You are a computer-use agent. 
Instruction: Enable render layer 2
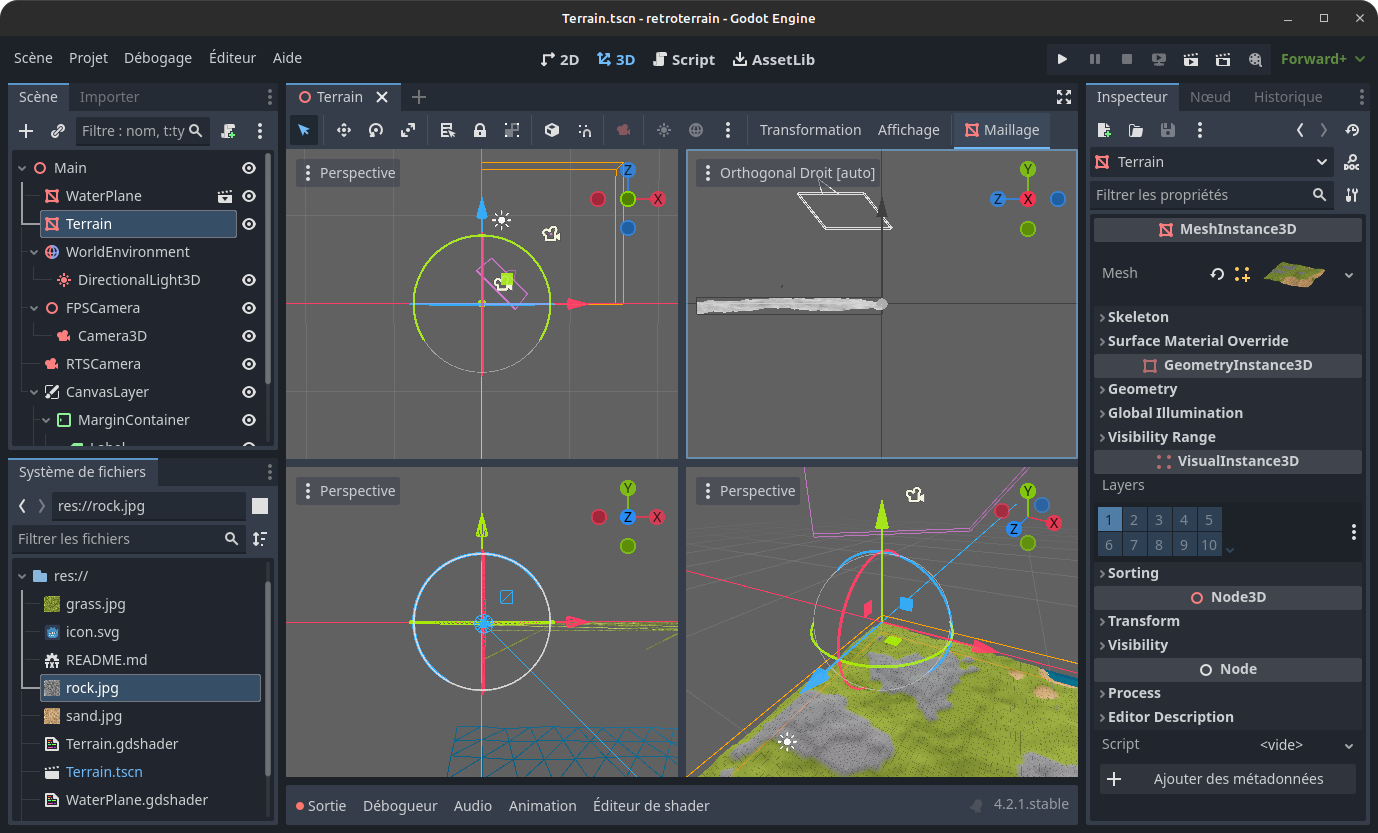coord(1134,520)
